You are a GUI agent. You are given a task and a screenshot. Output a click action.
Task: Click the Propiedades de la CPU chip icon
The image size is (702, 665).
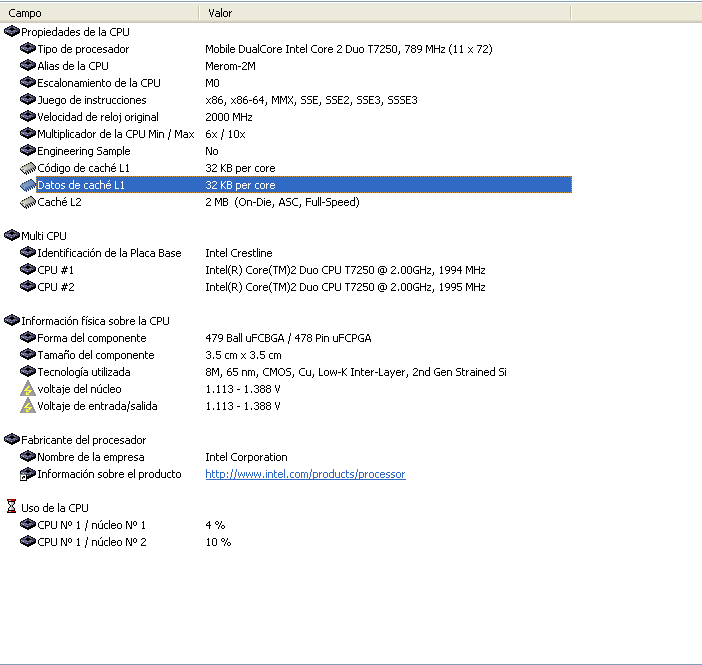point(12,31)
